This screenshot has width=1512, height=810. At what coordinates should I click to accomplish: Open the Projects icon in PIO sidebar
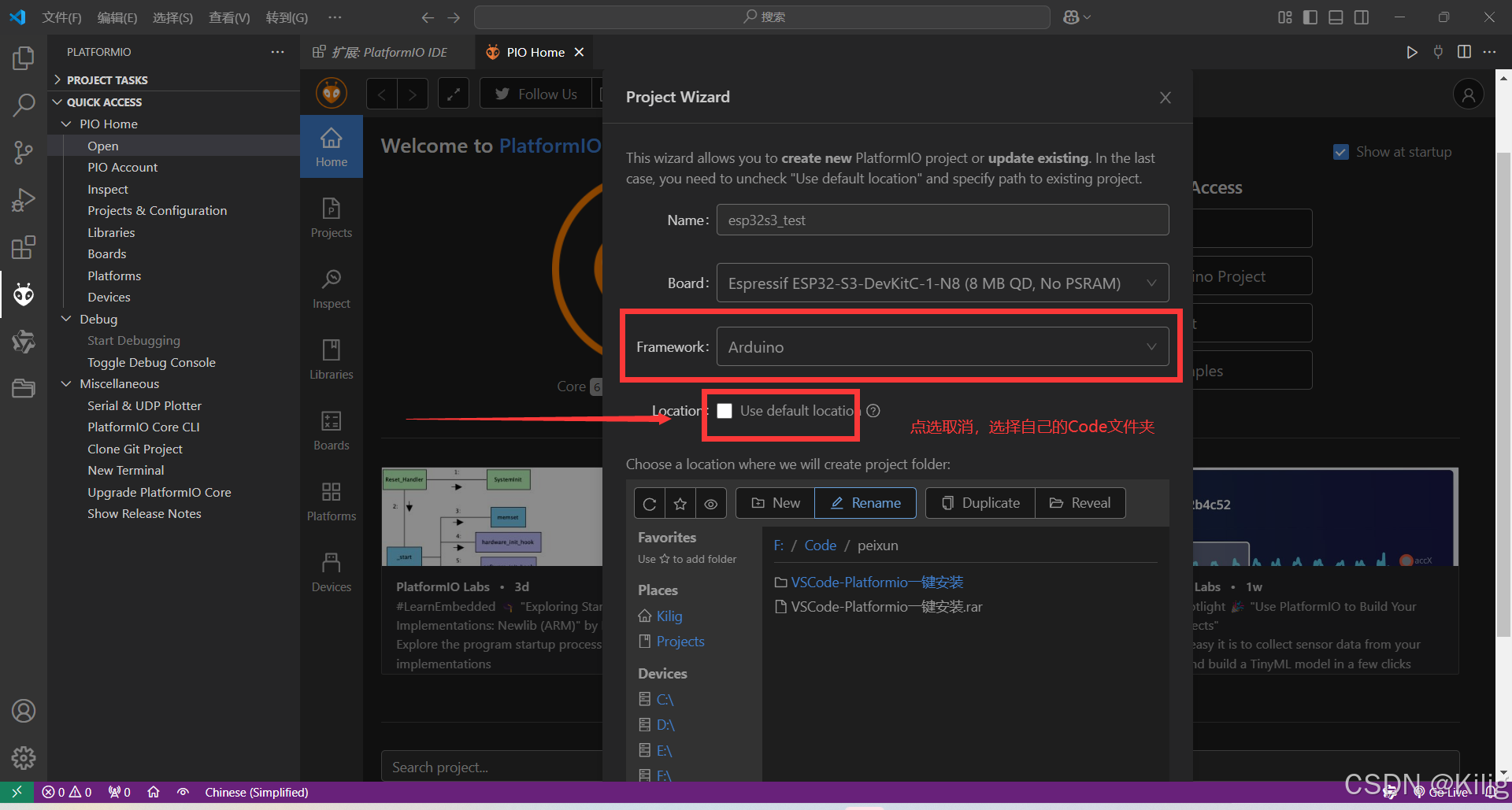point(332,218)
